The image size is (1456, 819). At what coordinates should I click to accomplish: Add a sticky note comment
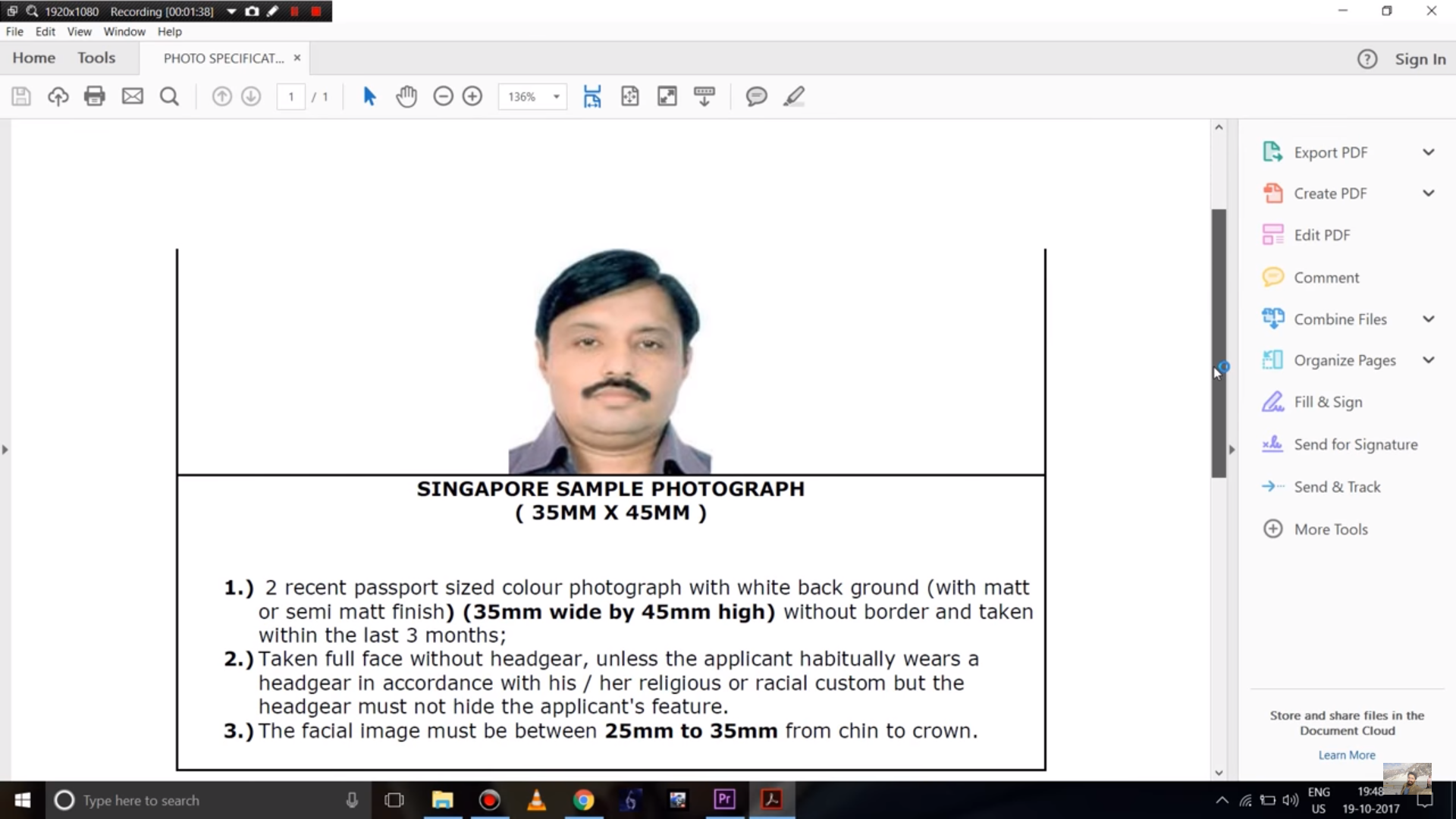pos(756,96)
